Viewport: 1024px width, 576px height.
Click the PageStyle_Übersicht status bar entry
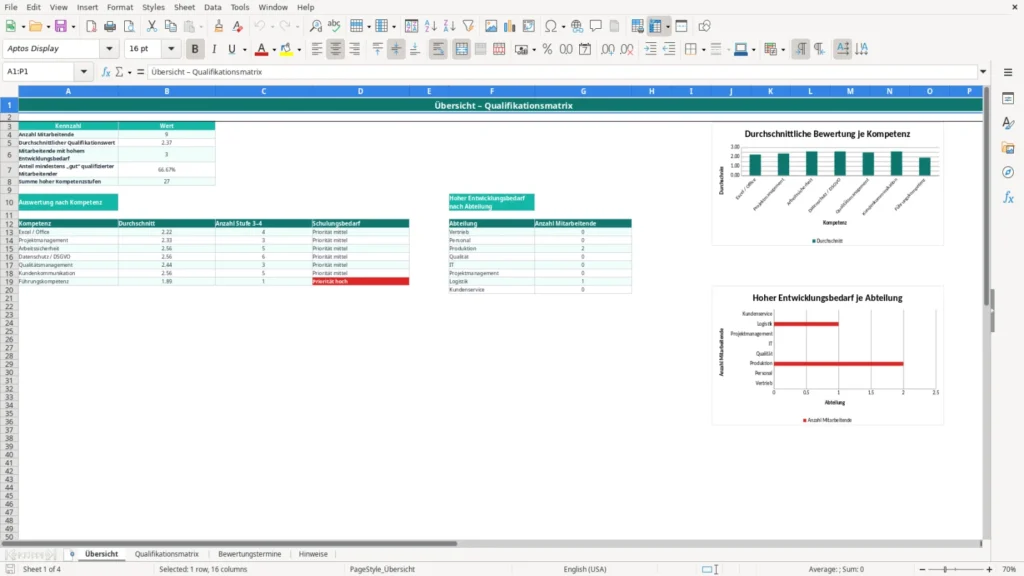tap(382, 569)
